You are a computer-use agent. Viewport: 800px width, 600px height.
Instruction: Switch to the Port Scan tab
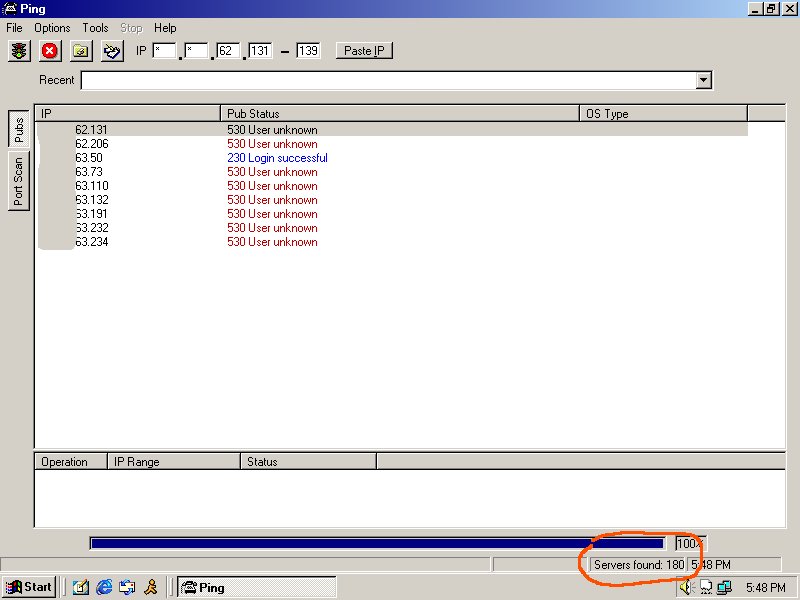pos(18,181)
